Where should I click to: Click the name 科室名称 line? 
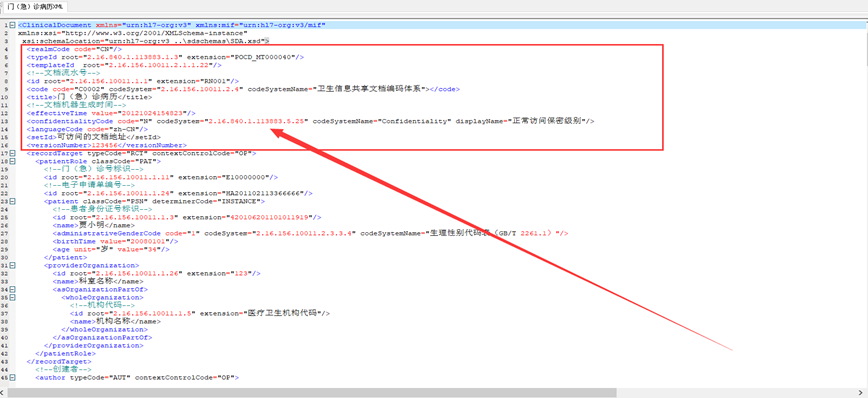point(98,281)
